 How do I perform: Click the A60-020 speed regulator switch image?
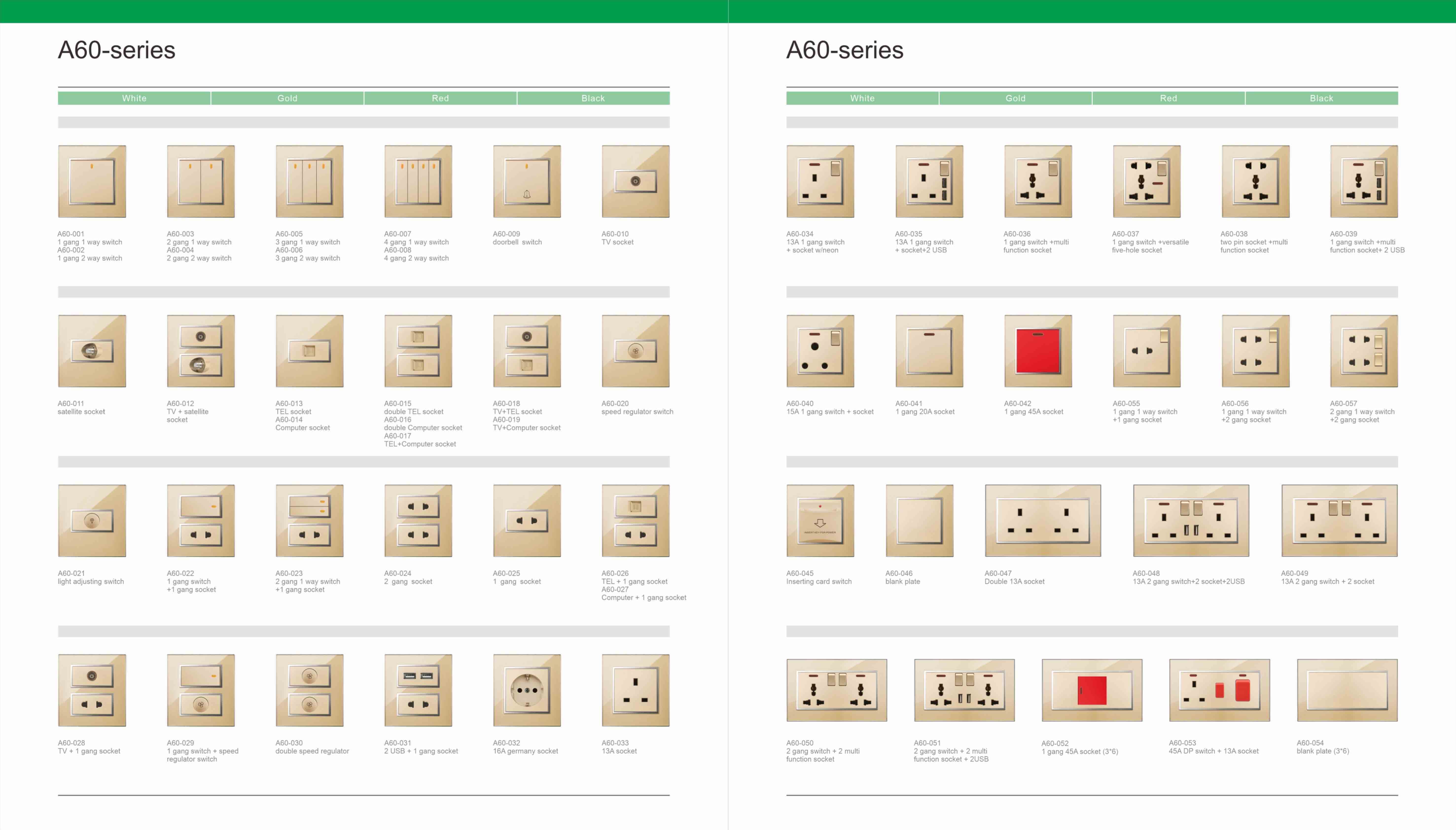pos(636,351)
